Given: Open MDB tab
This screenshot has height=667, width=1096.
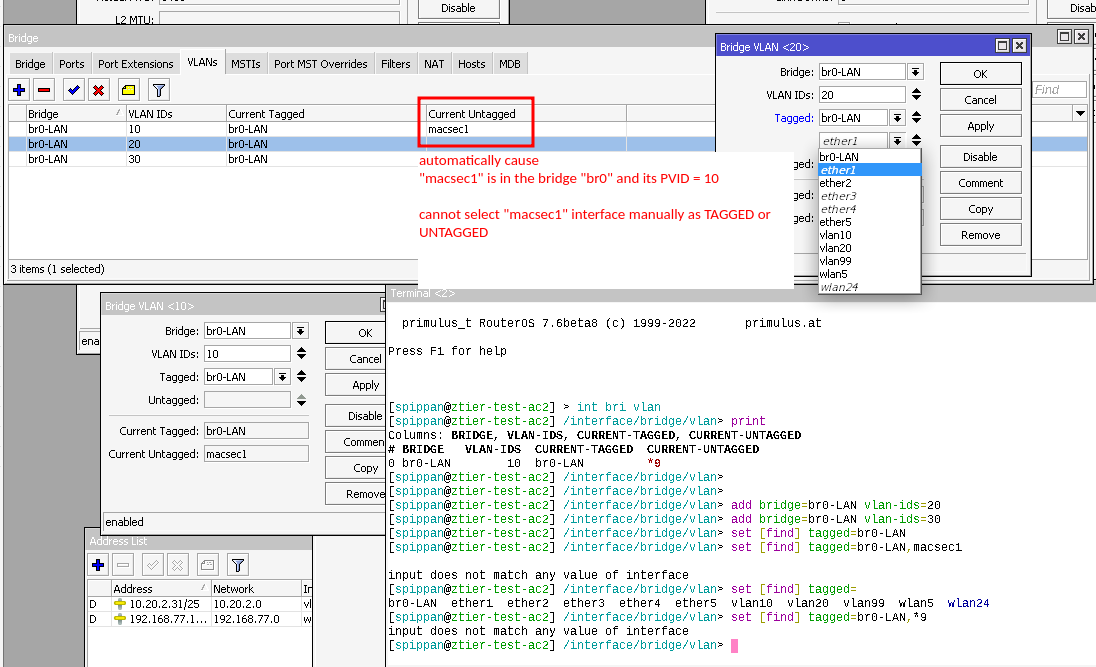Looking at the screenshot, I should [510, 64].
